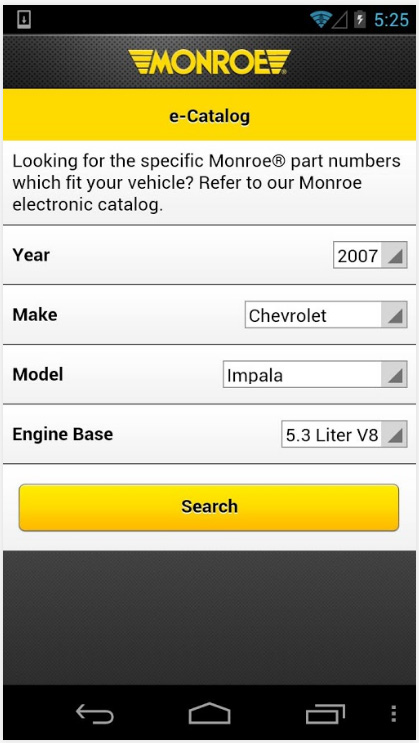Tap the 5:25 clock in status bar
Viewport: 419px width, 743px height.
[391, 20]
